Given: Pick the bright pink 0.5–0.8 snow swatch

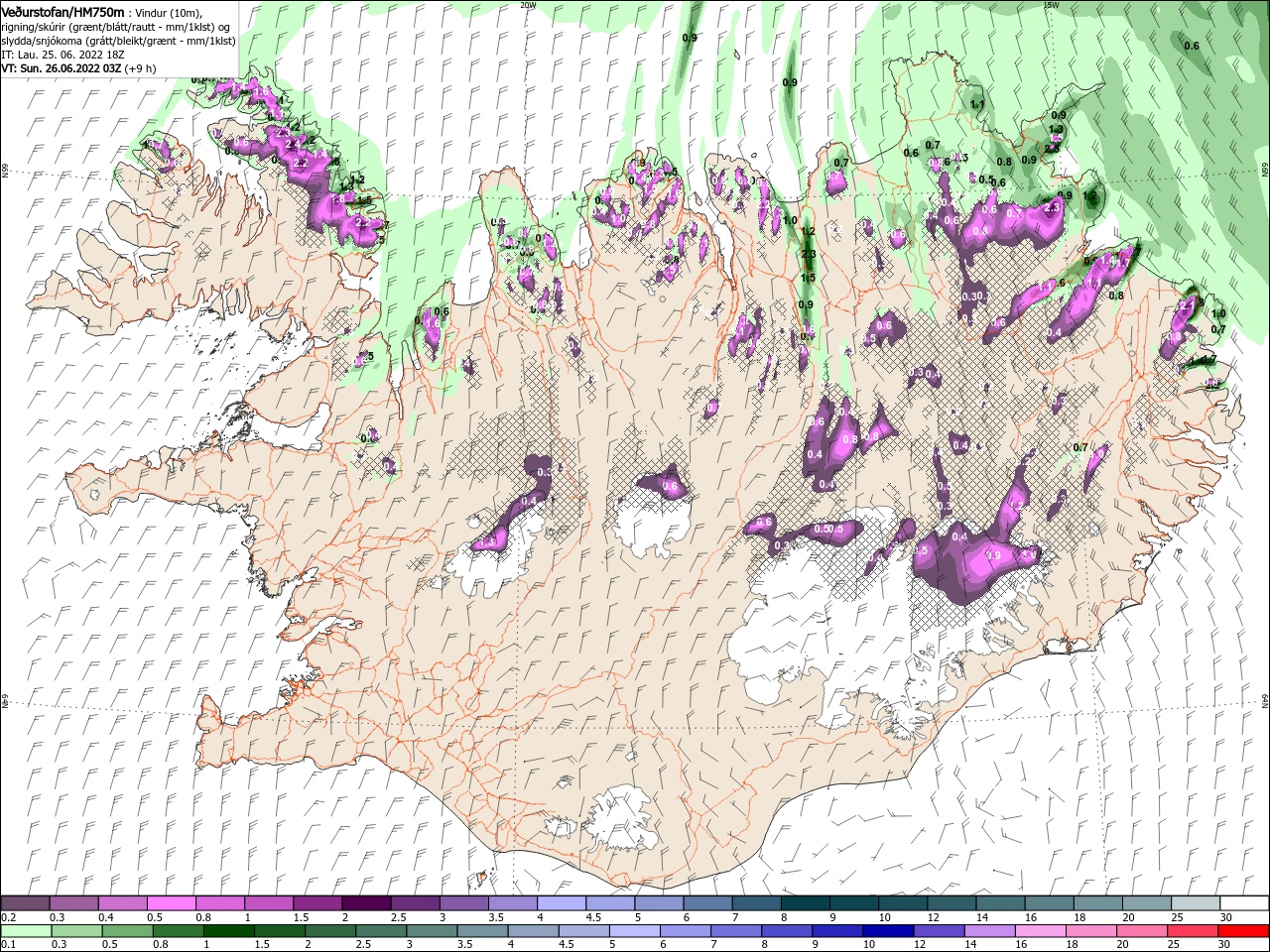Looking at the screenshot, I should point(171,903).
